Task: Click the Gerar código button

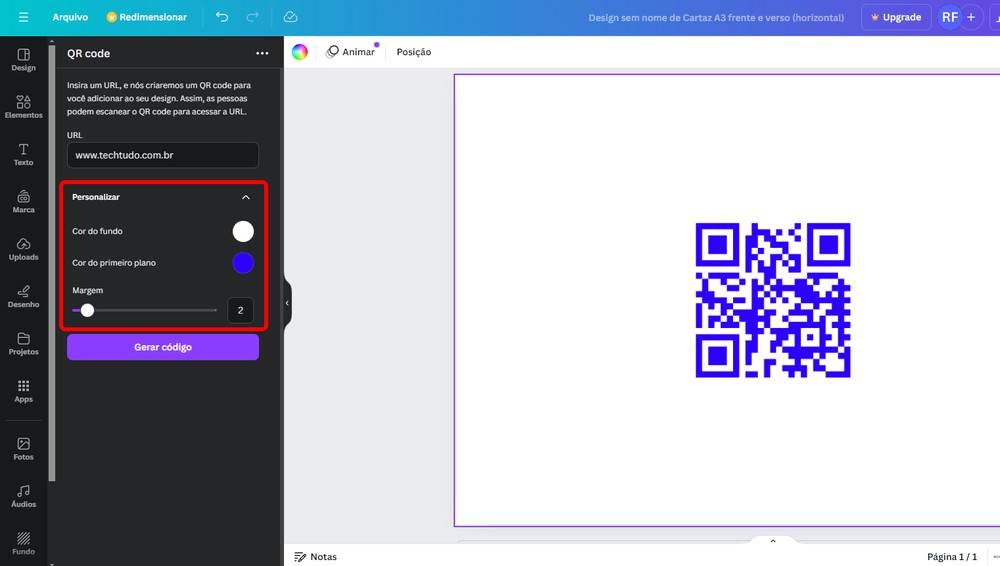Action: tap(163, 347)
